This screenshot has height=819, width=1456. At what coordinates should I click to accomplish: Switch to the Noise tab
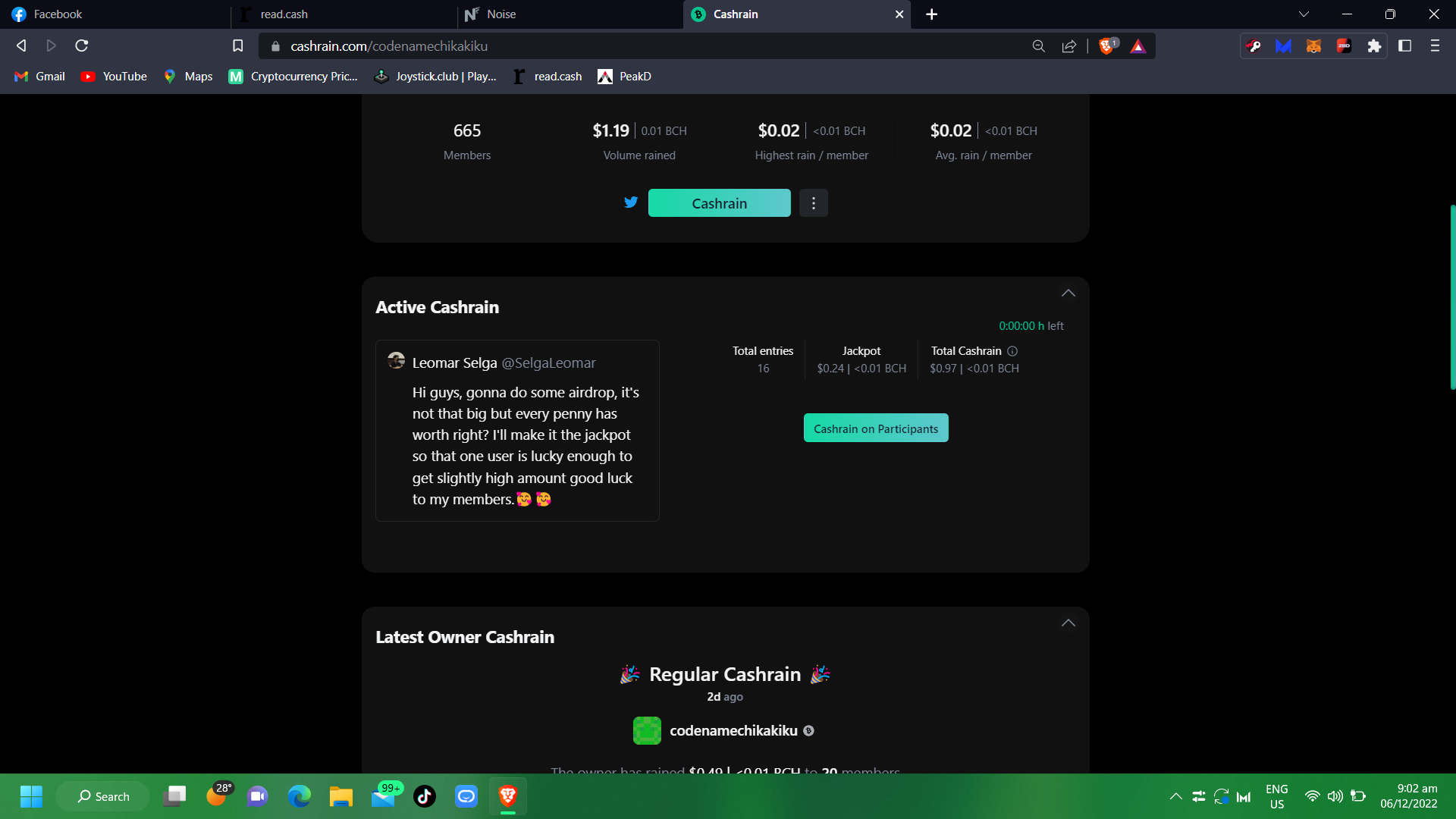(x=570, y=14)
